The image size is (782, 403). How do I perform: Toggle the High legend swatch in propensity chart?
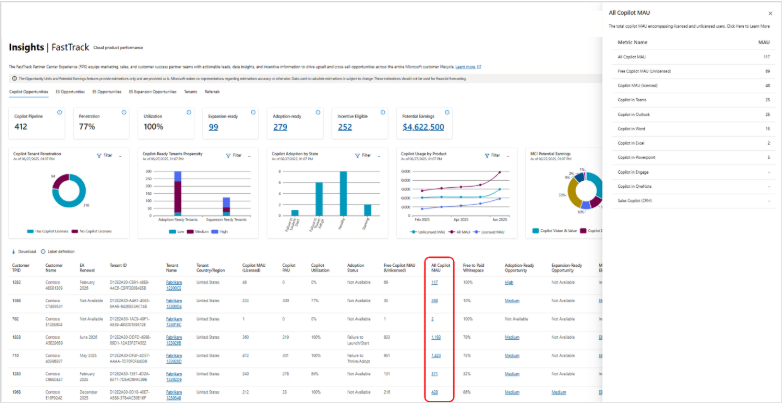(215, 231)
